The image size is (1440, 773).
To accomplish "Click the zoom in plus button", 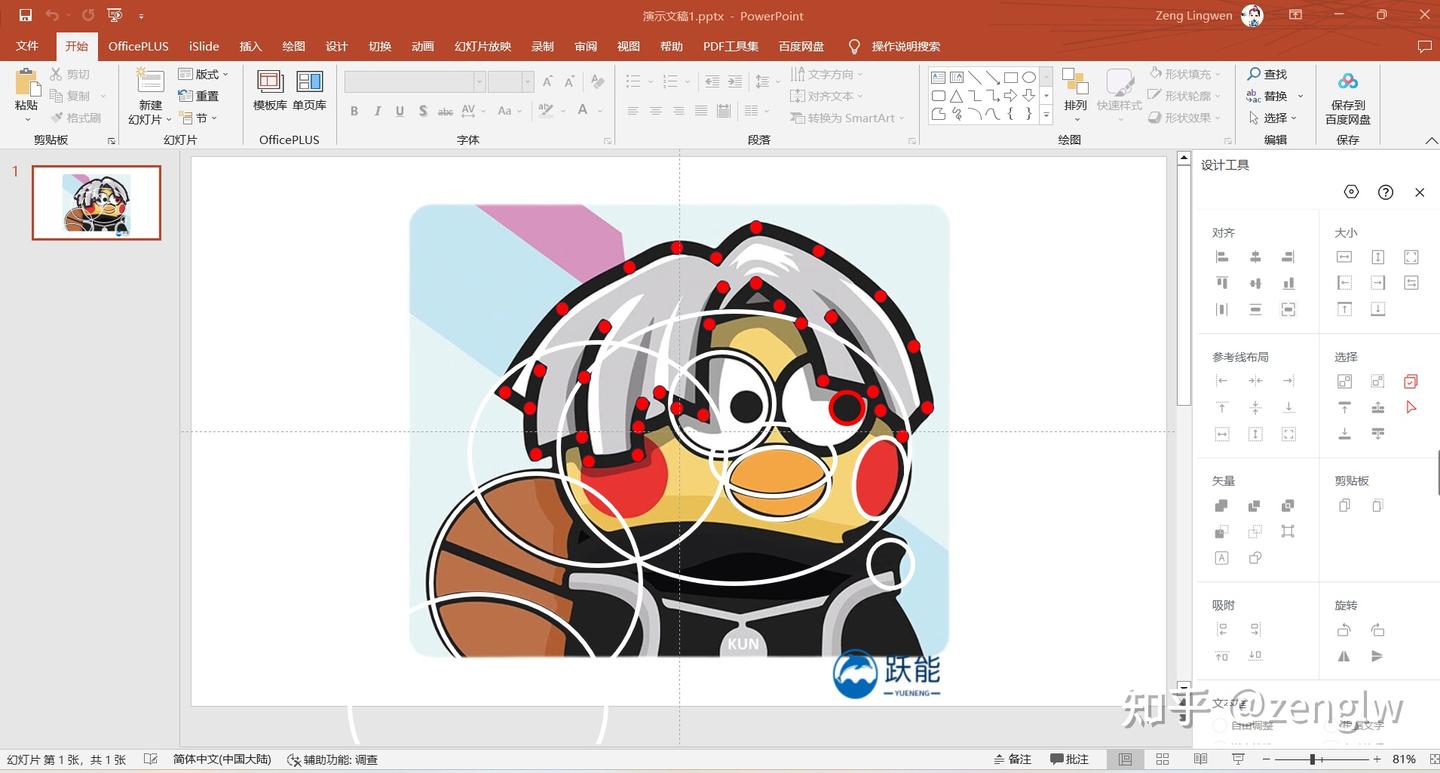I will [x=1375, y=760].
